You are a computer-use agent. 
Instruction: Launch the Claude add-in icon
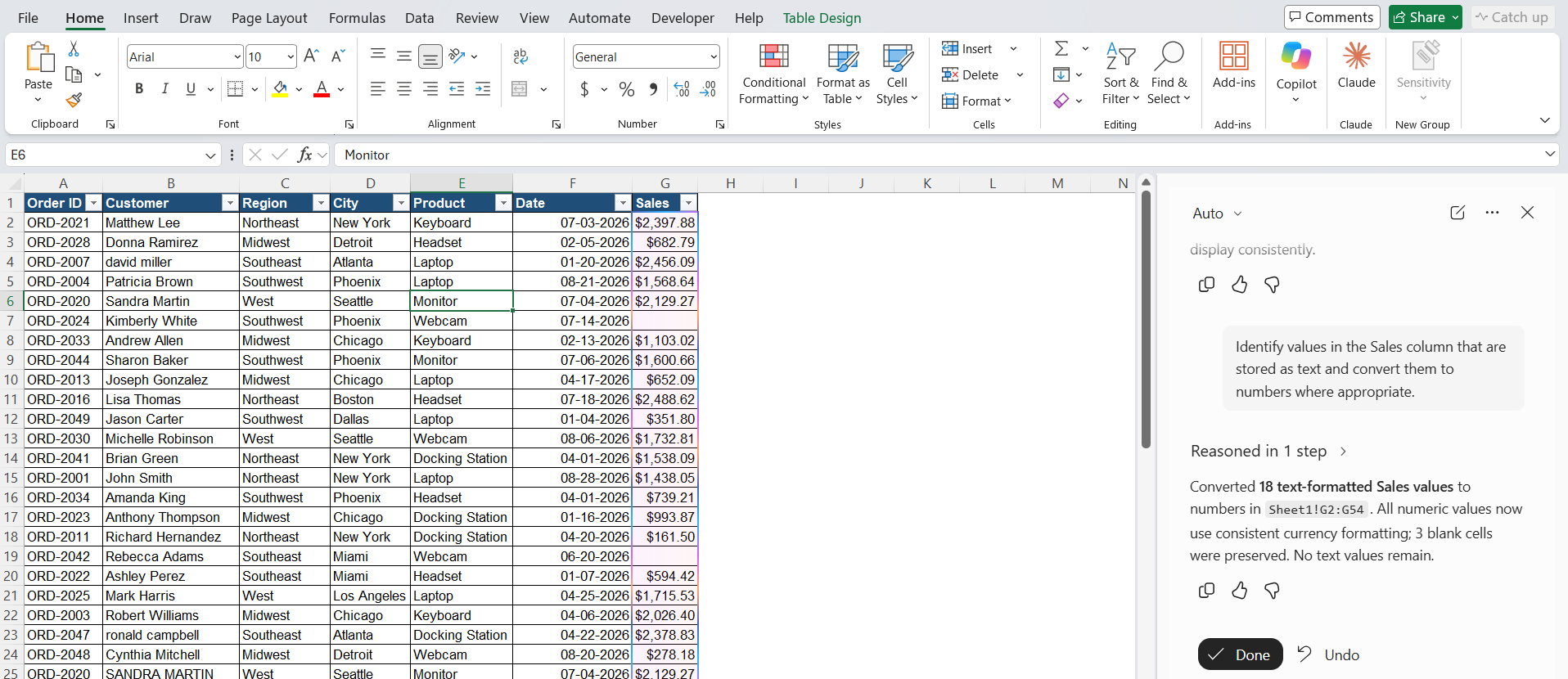point(1356,65)
